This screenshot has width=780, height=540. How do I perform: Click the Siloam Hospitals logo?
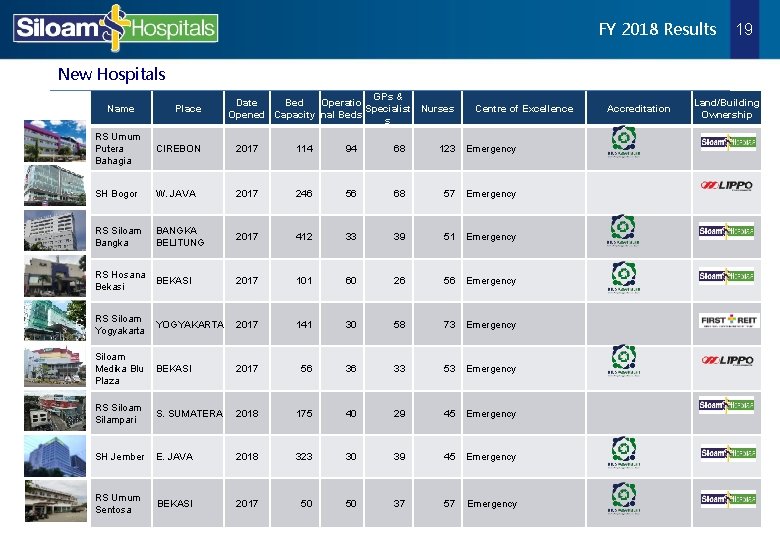pos(115,28)
